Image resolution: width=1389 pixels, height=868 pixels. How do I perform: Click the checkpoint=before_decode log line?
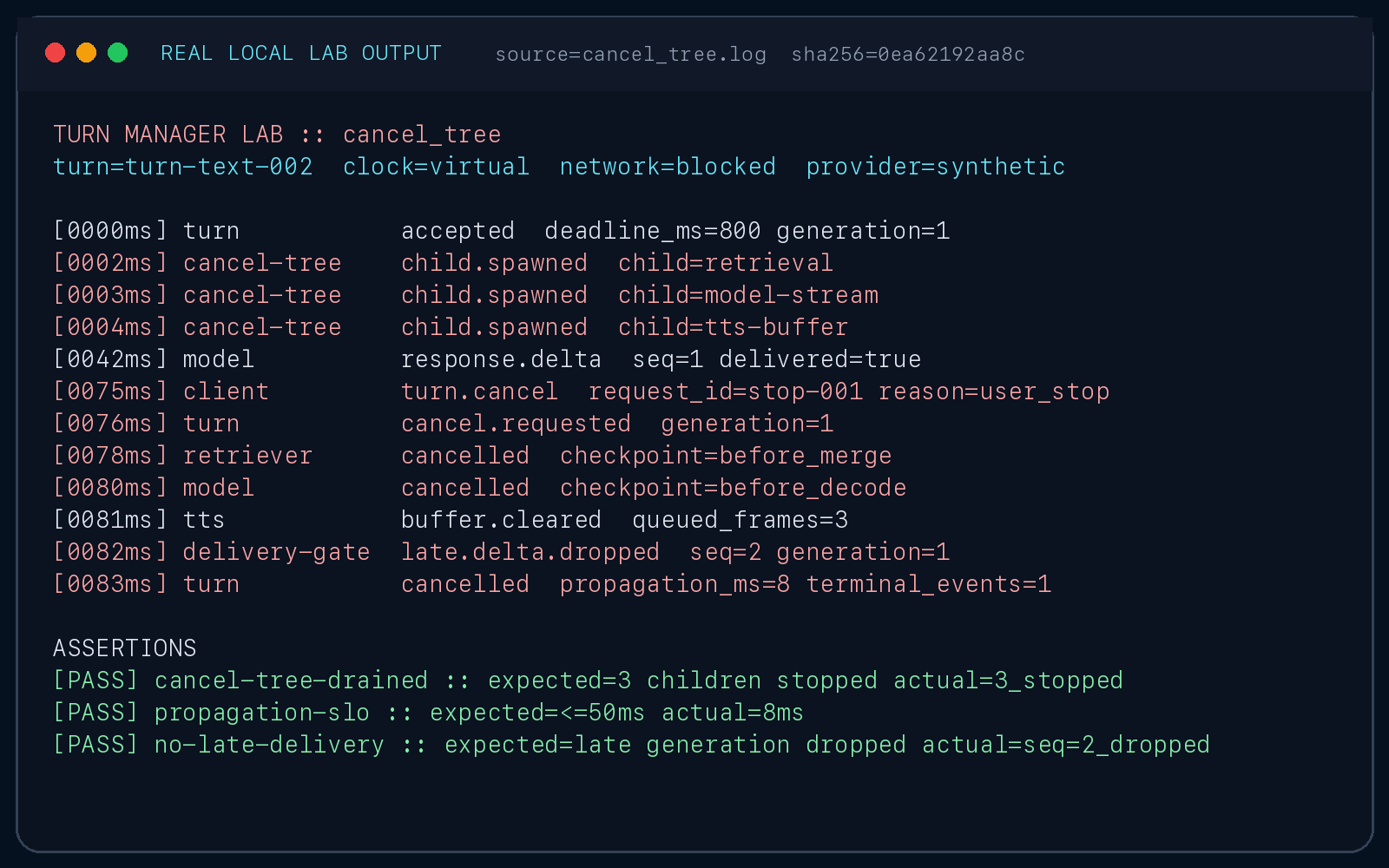480,488
